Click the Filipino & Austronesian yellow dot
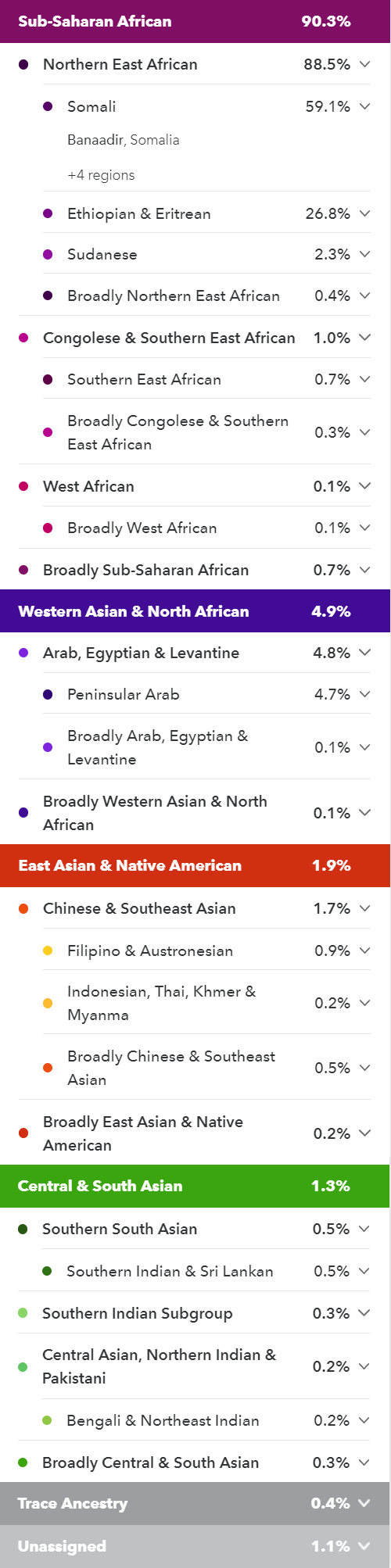The width and height of the screenshot is (391, 1568). tap(48, 950)
